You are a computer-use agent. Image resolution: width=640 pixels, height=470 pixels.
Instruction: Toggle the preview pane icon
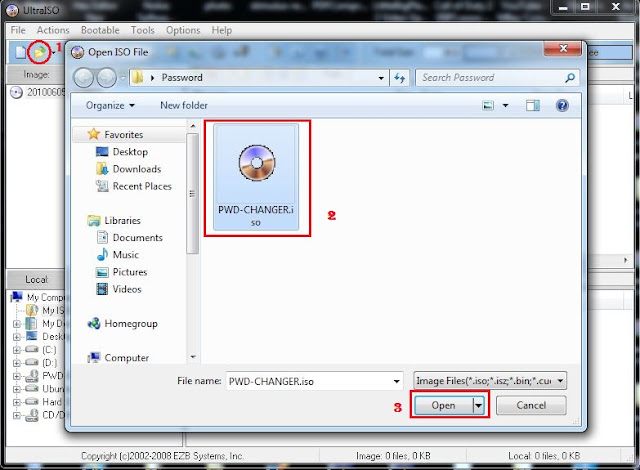click(532, 106)
